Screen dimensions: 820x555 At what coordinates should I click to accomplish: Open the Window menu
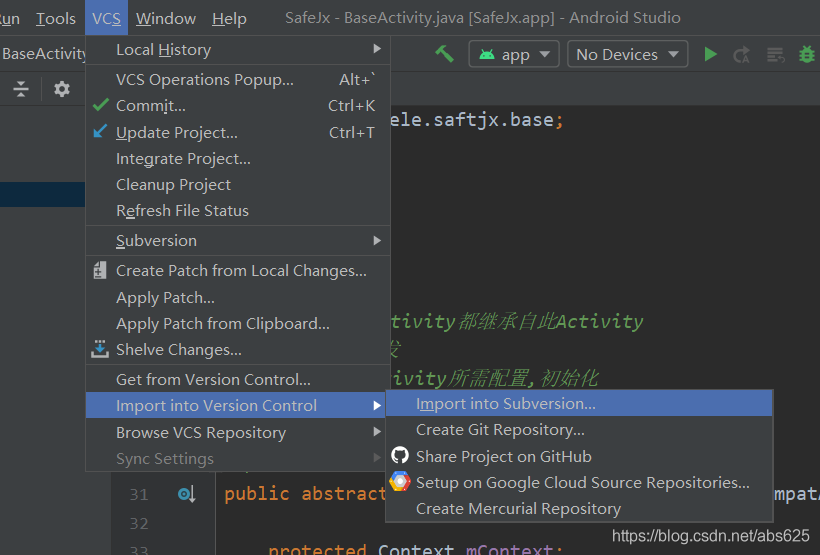(166, 18)
